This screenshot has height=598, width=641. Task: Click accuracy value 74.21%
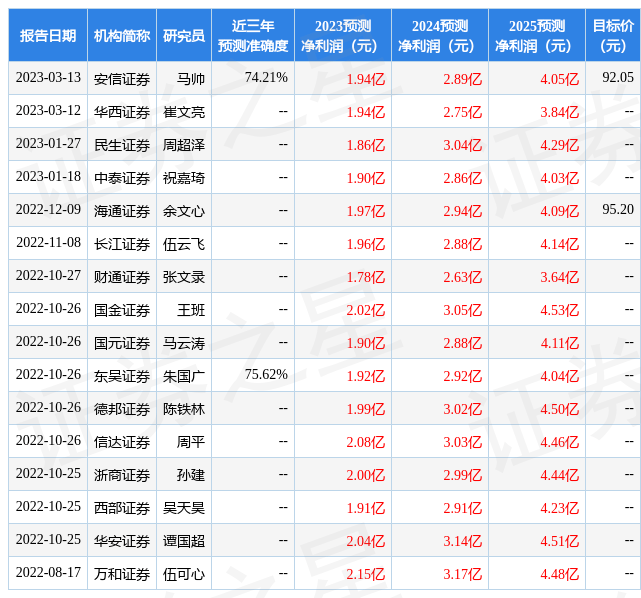[x=266, y=77]
